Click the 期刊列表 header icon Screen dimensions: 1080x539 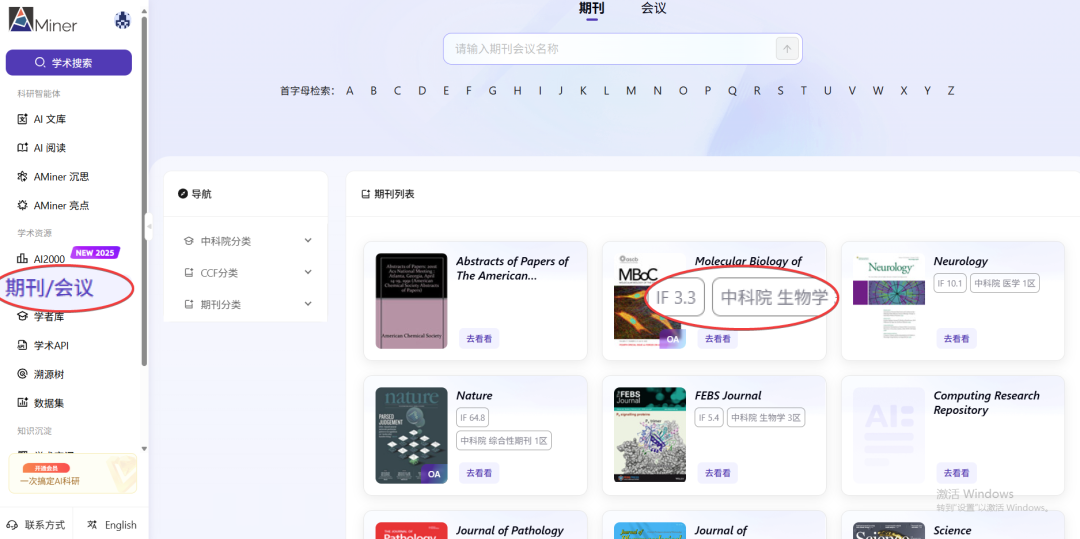(366, 194)
